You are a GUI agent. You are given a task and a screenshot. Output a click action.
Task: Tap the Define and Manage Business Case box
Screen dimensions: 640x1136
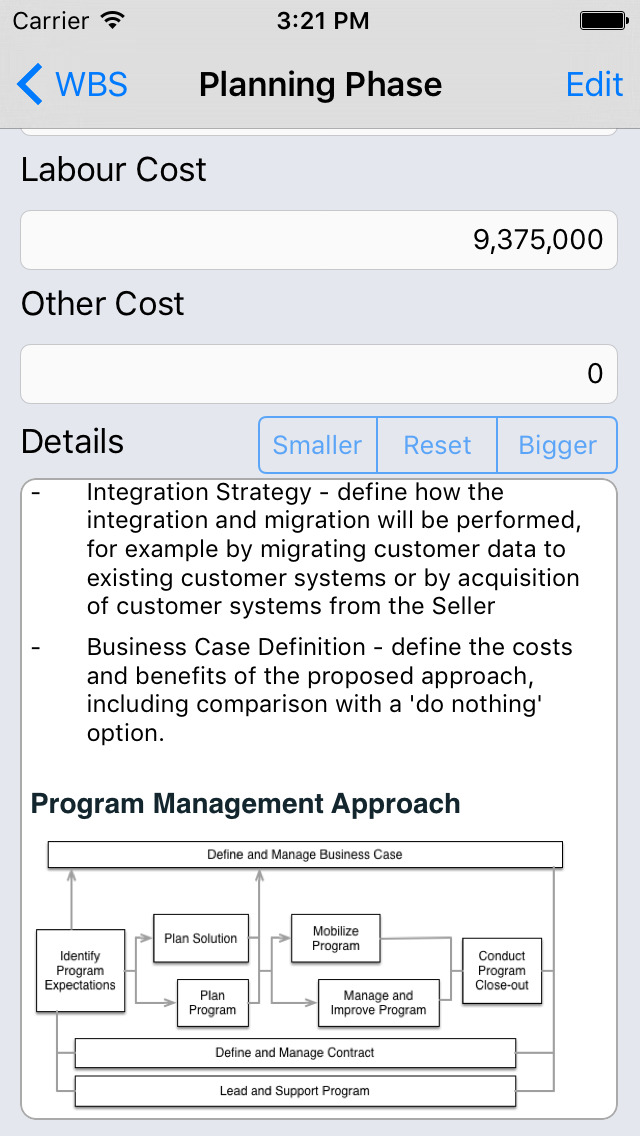coord(305,854)
